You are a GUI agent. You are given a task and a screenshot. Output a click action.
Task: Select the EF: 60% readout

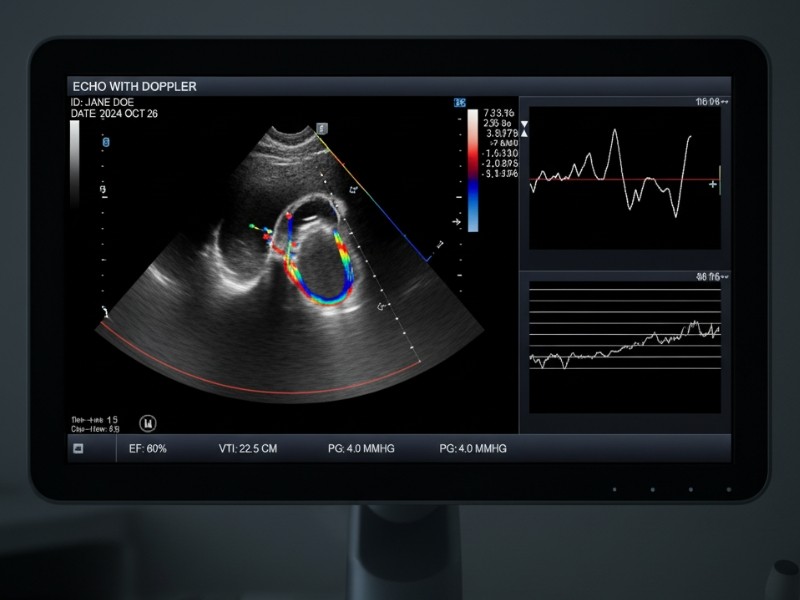click(148, 449)
